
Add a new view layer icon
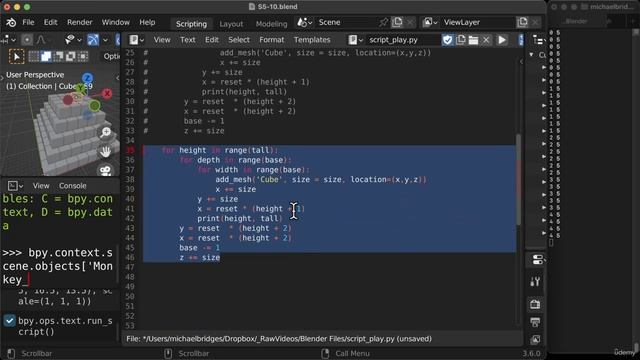522,22
